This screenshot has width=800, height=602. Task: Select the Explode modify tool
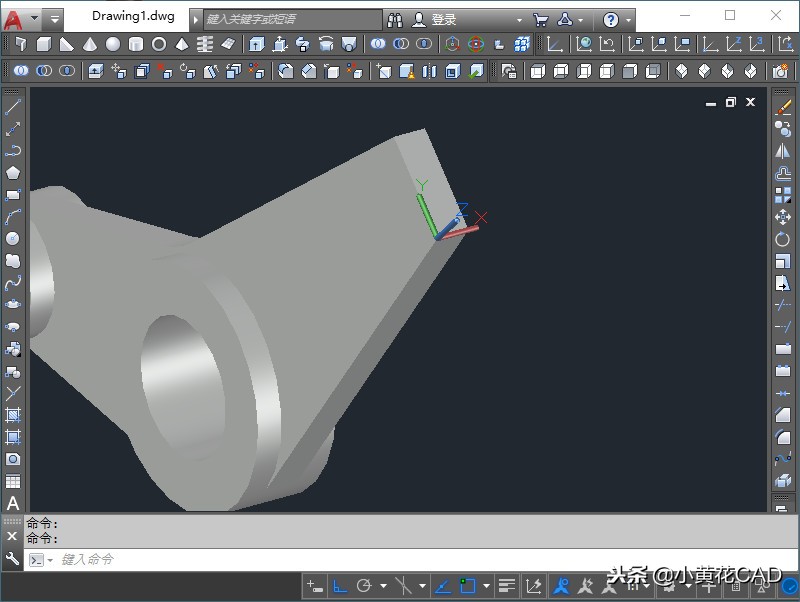coord(783,480)
